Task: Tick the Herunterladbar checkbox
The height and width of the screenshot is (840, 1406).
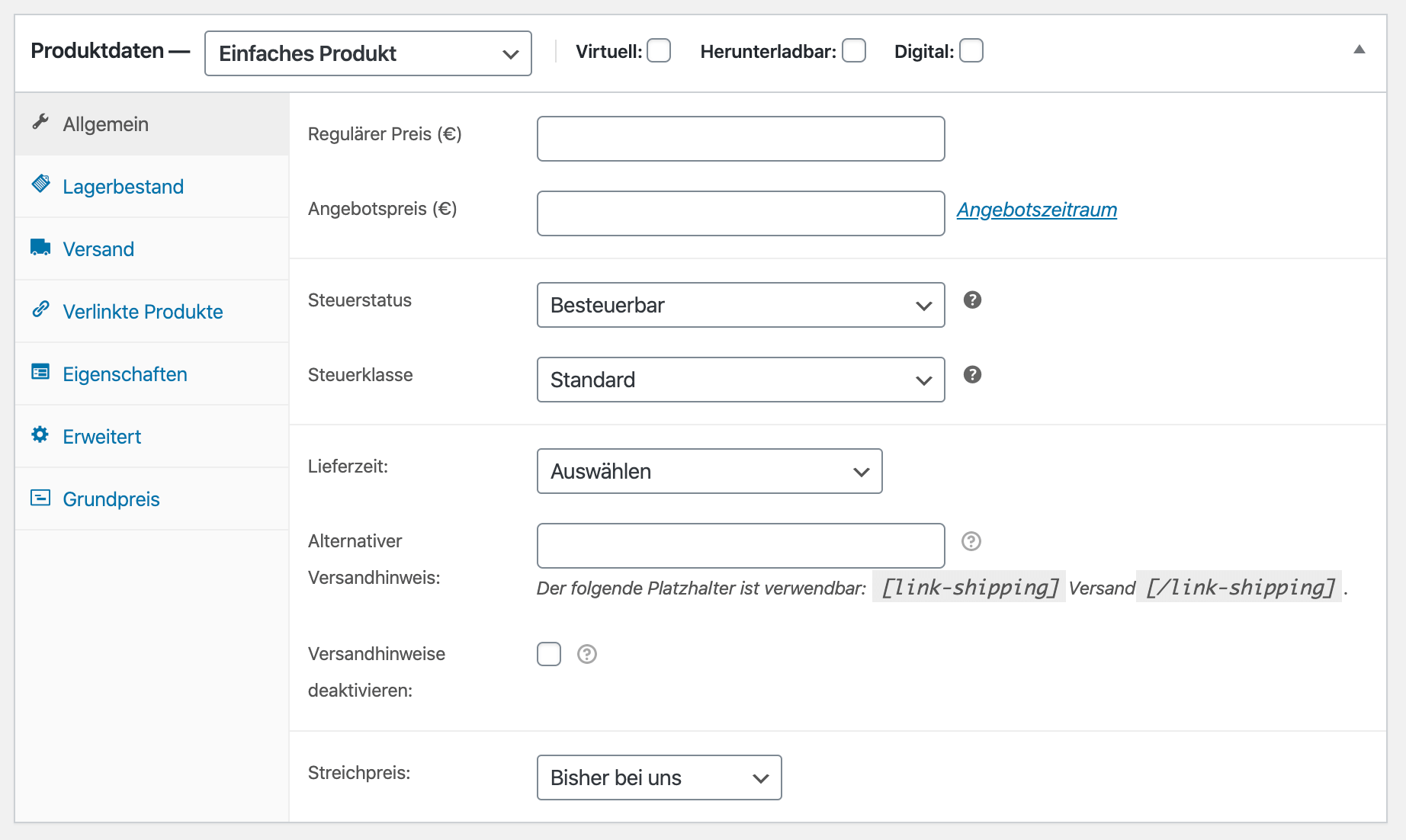Action: tap(854, 51)
